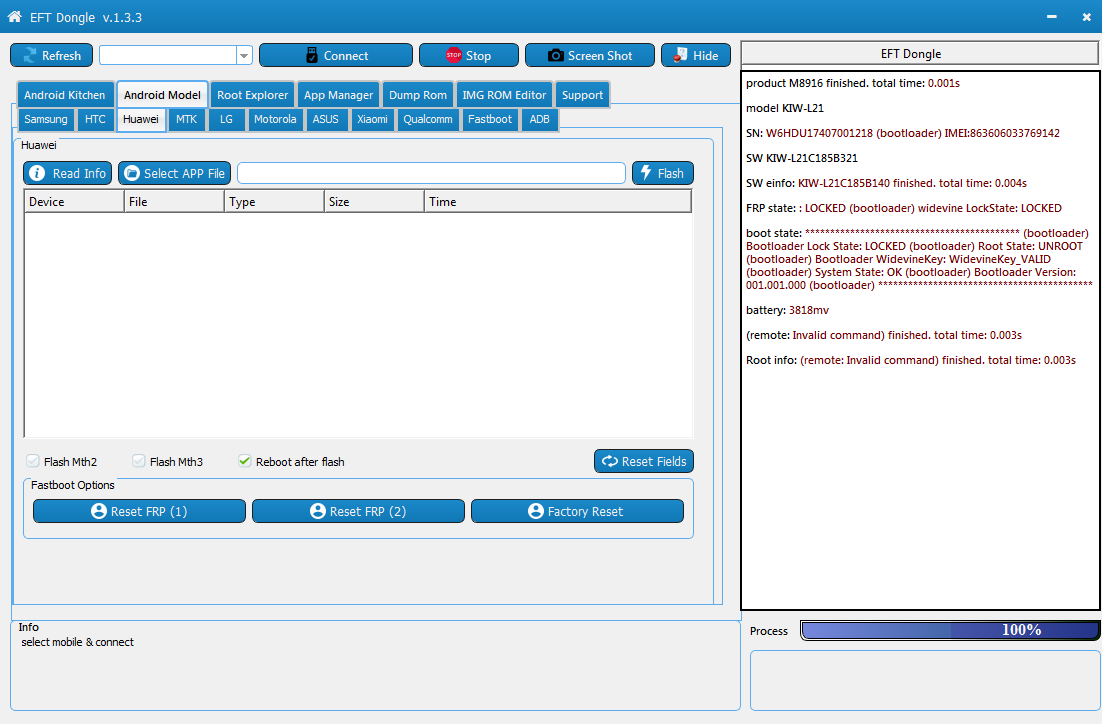1102x724 pixels.
Task: Click the home icon in title bar
Action: (14, 17)
